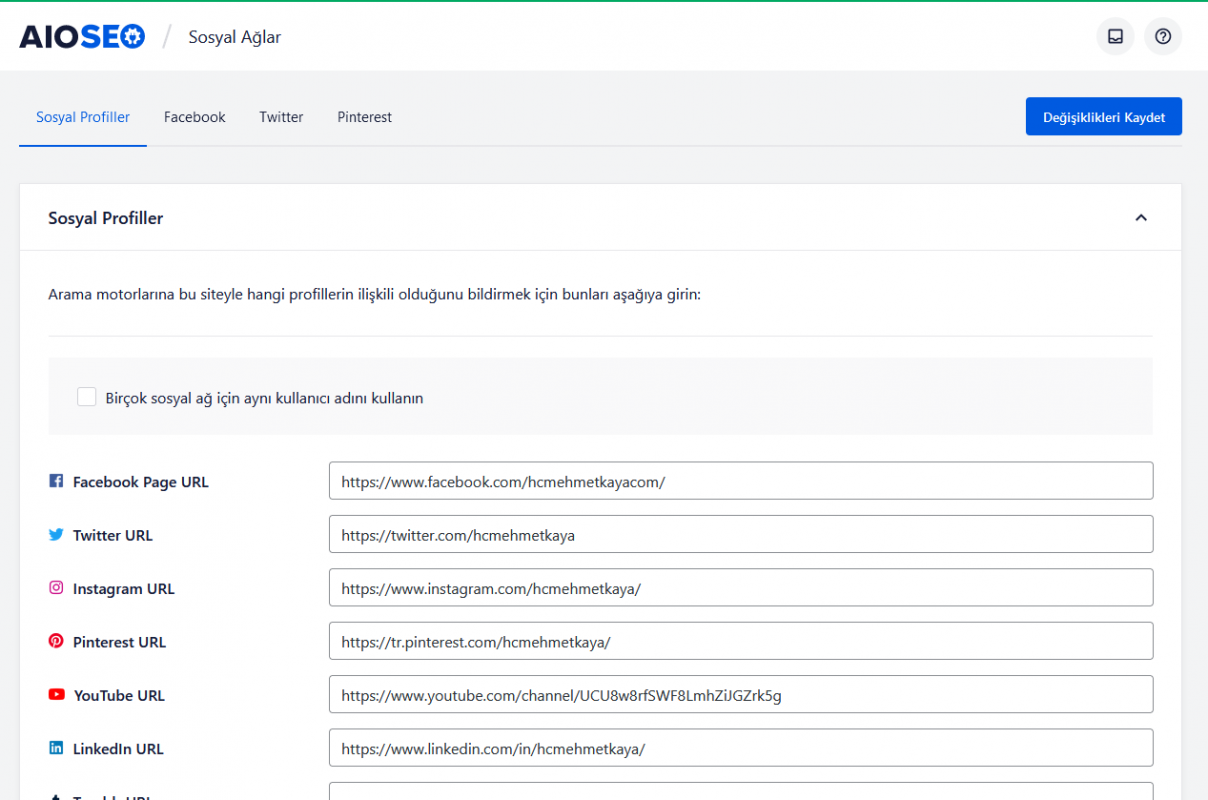Select the YouTube play icon
Screen dimensions: 1208x800
tap(56, 694)
